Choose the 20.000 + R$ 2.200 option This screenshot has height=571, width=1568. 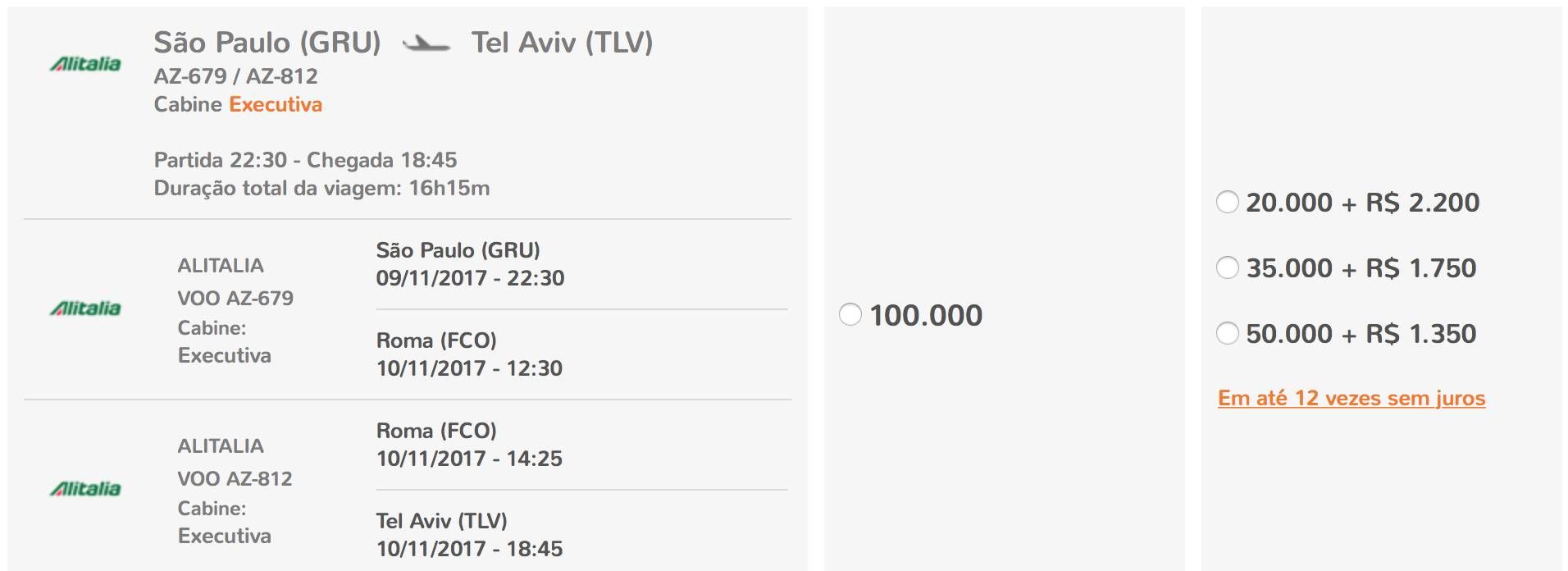[1228, 202]
